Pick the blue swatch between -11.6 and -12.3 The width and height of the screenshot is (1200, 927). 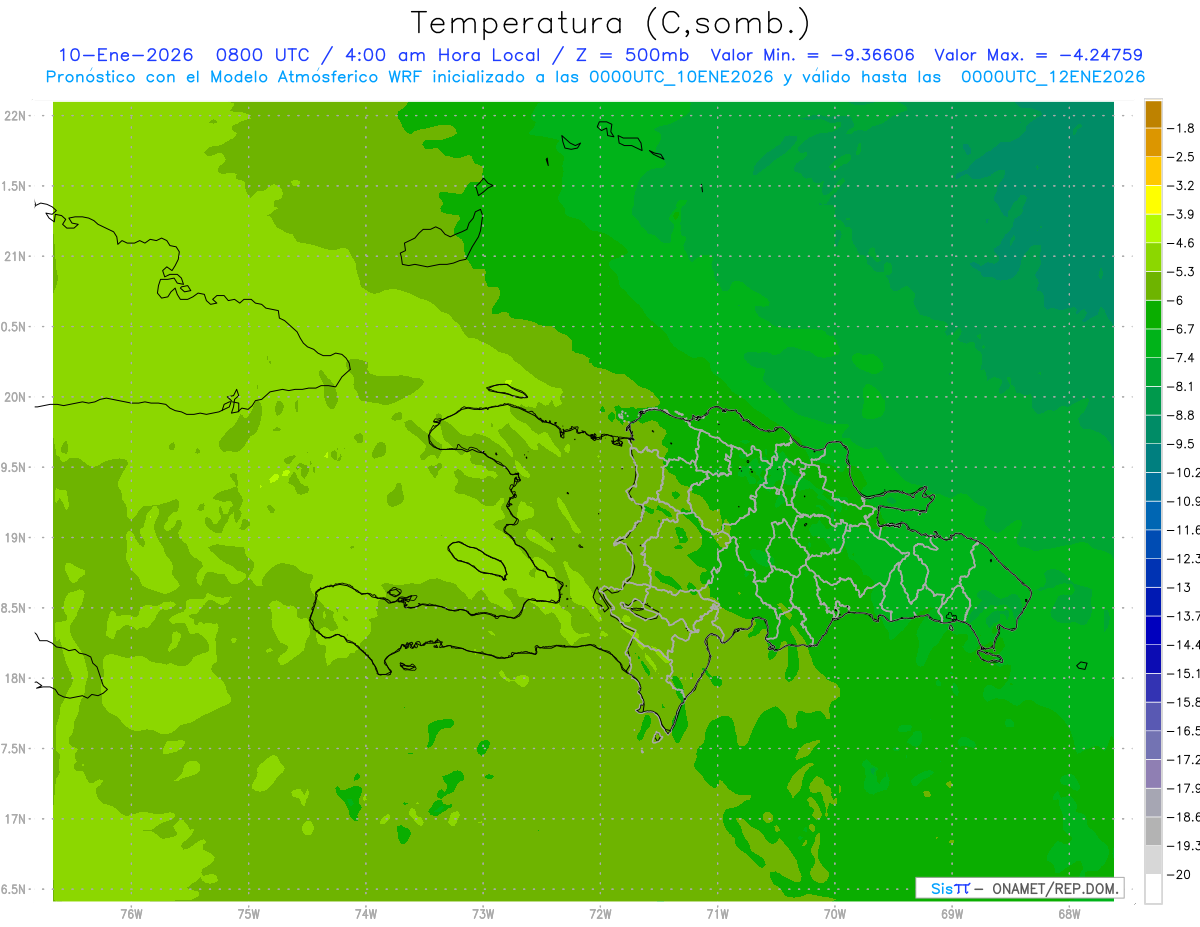[x=1153, y=544]
